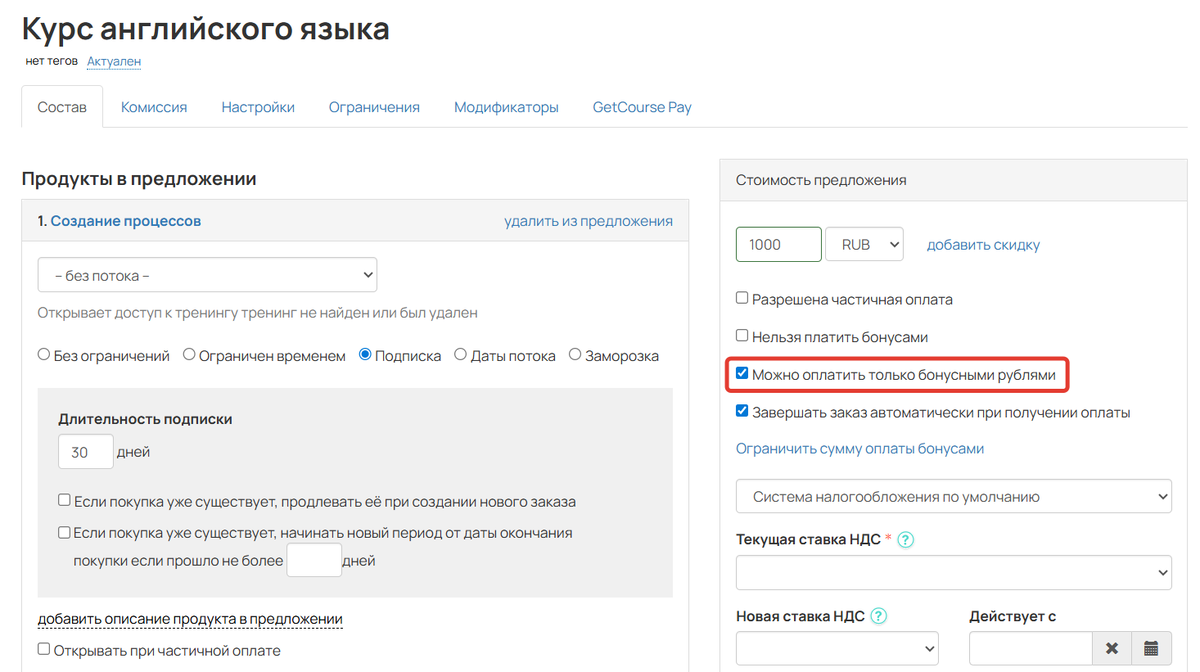Click the price field containing 1000
Image resolution: width=1200 pixels, height=672 pixels.
click(x=778, y=244)
